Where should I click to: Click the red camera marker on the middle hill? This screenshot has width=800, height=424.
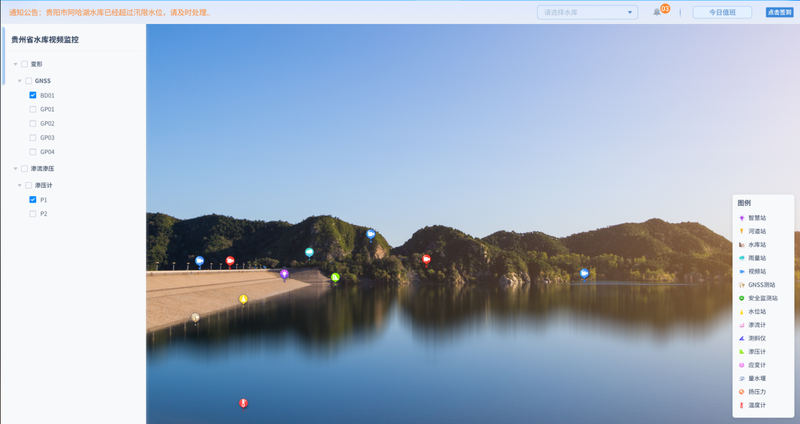(x=427, y=260)
